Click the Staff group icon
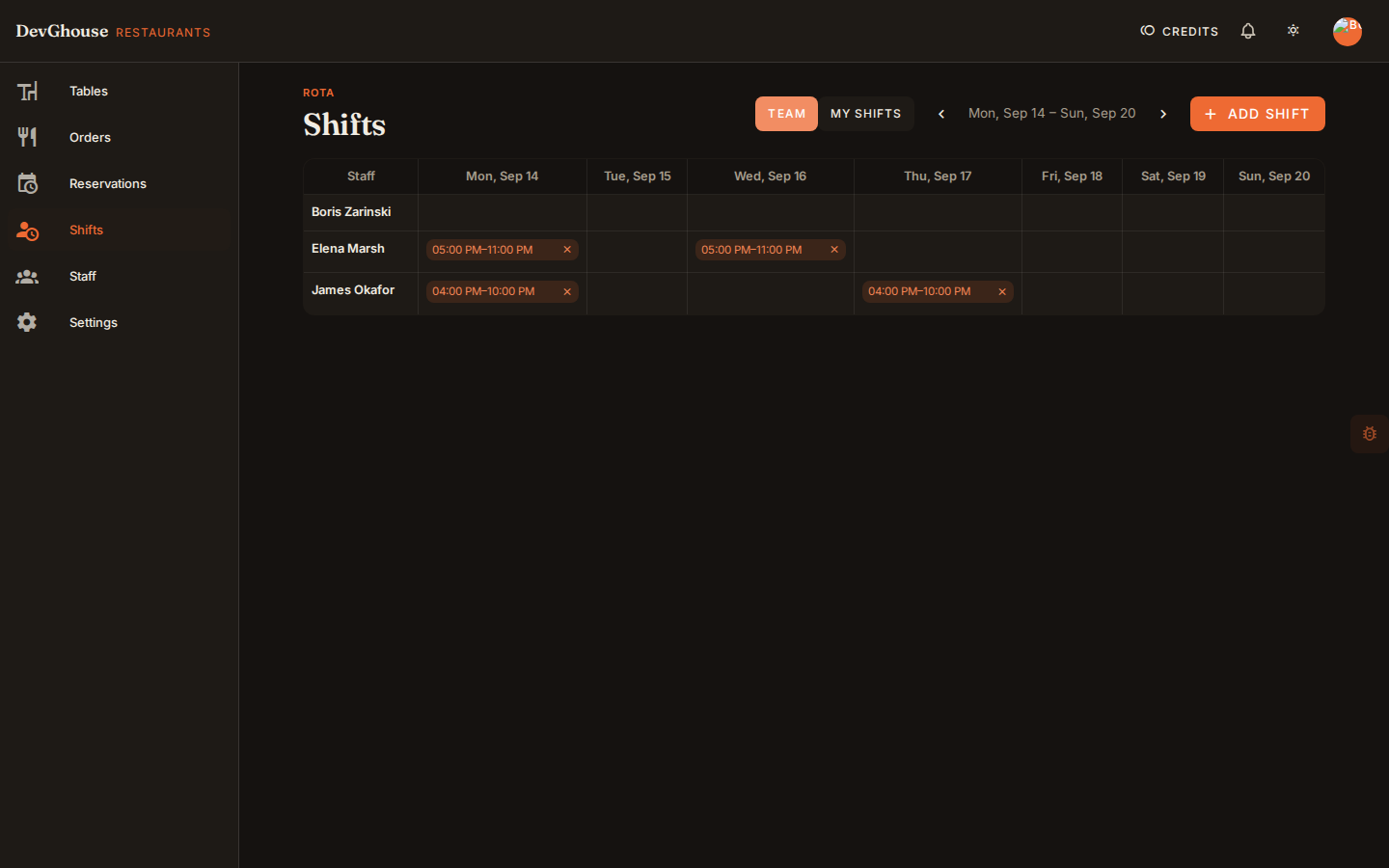Image resolution: width=1389 pixels, height=868 pixels. point(27,276)
